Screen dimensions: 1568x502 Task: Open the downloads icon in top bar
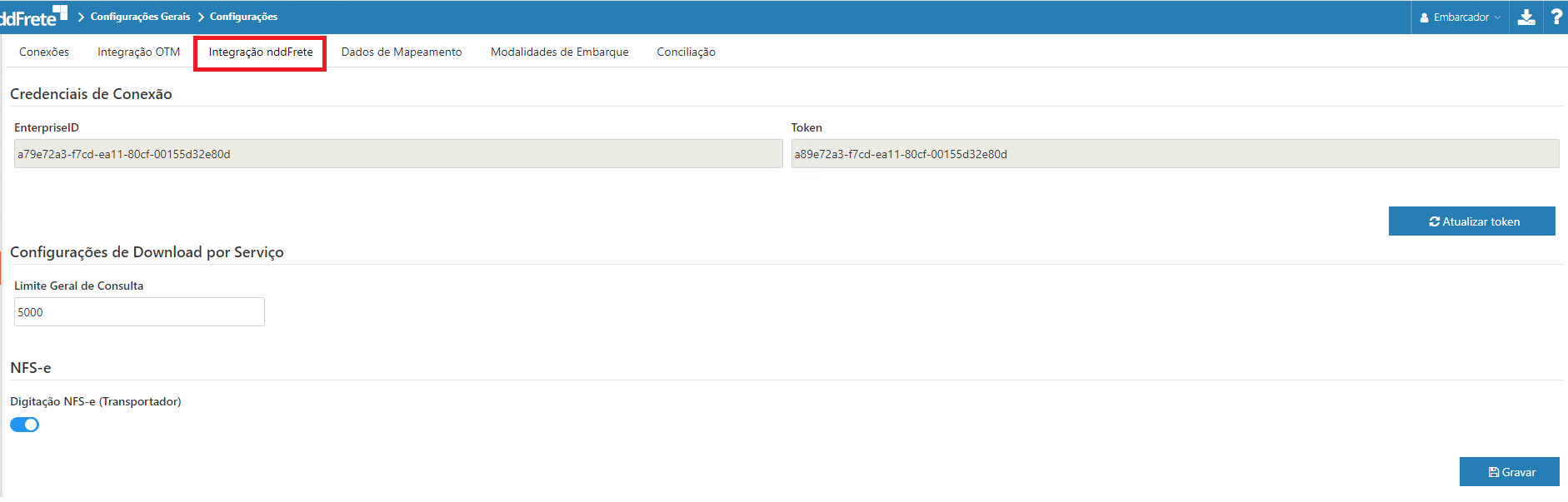pos(1526,17)
